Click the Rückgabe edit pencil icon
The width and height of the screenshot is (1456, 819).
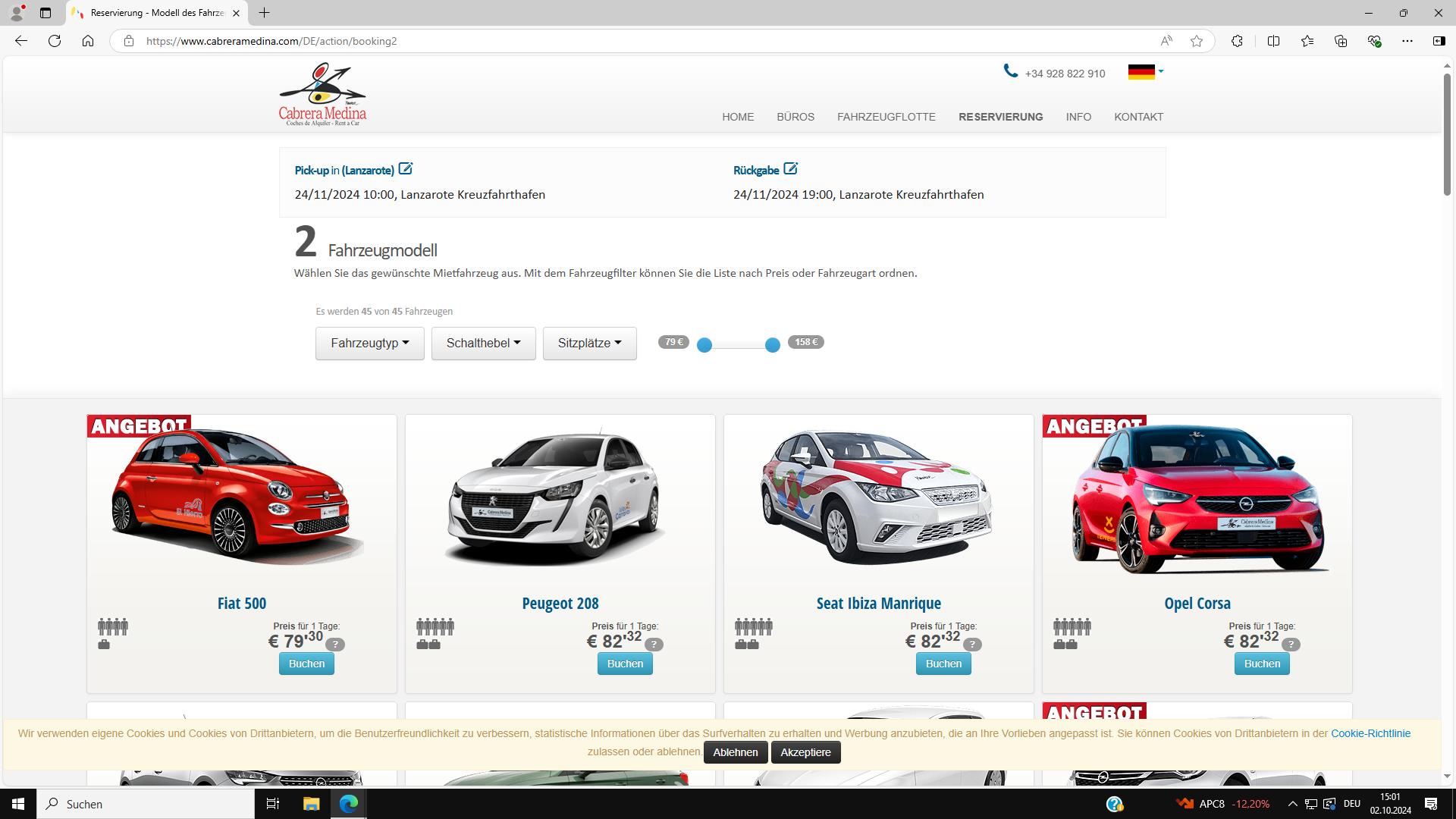pos(790,168)
